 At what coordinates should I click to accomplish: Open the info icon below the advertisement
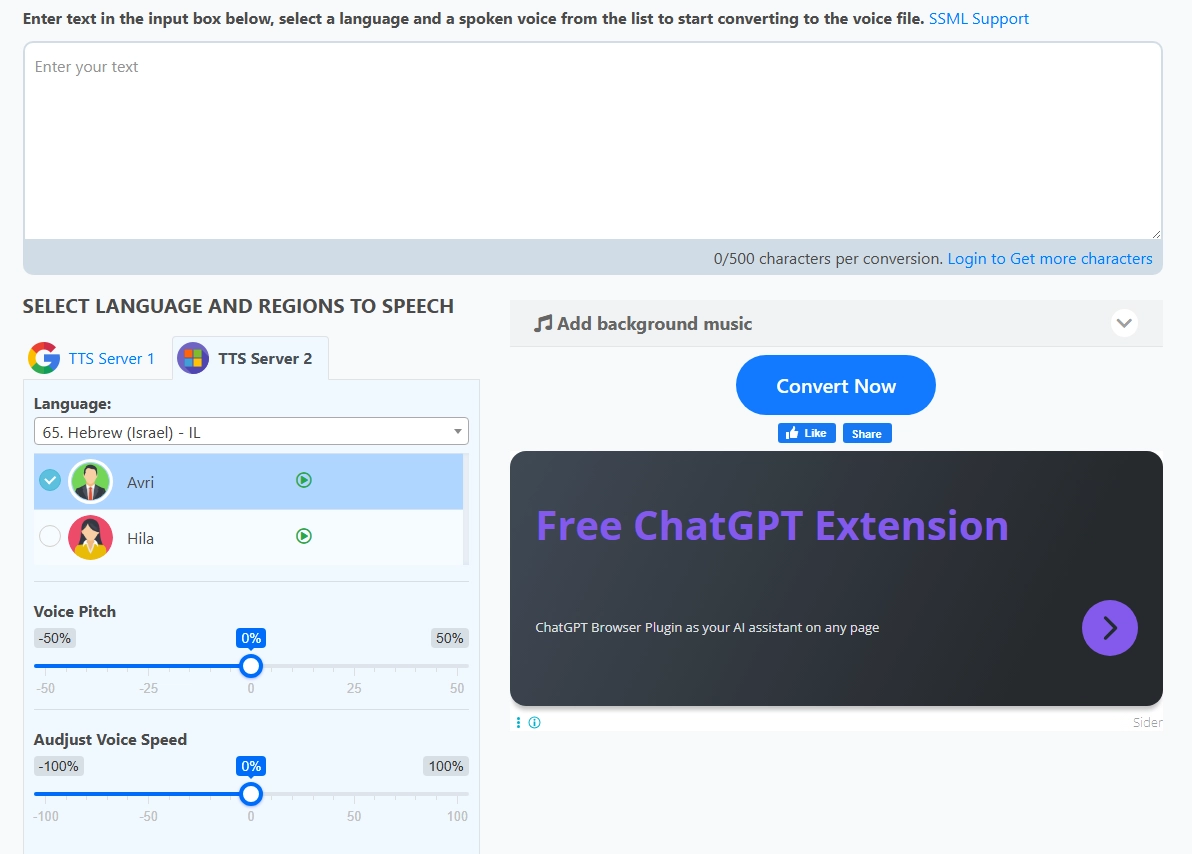point(534,722)
